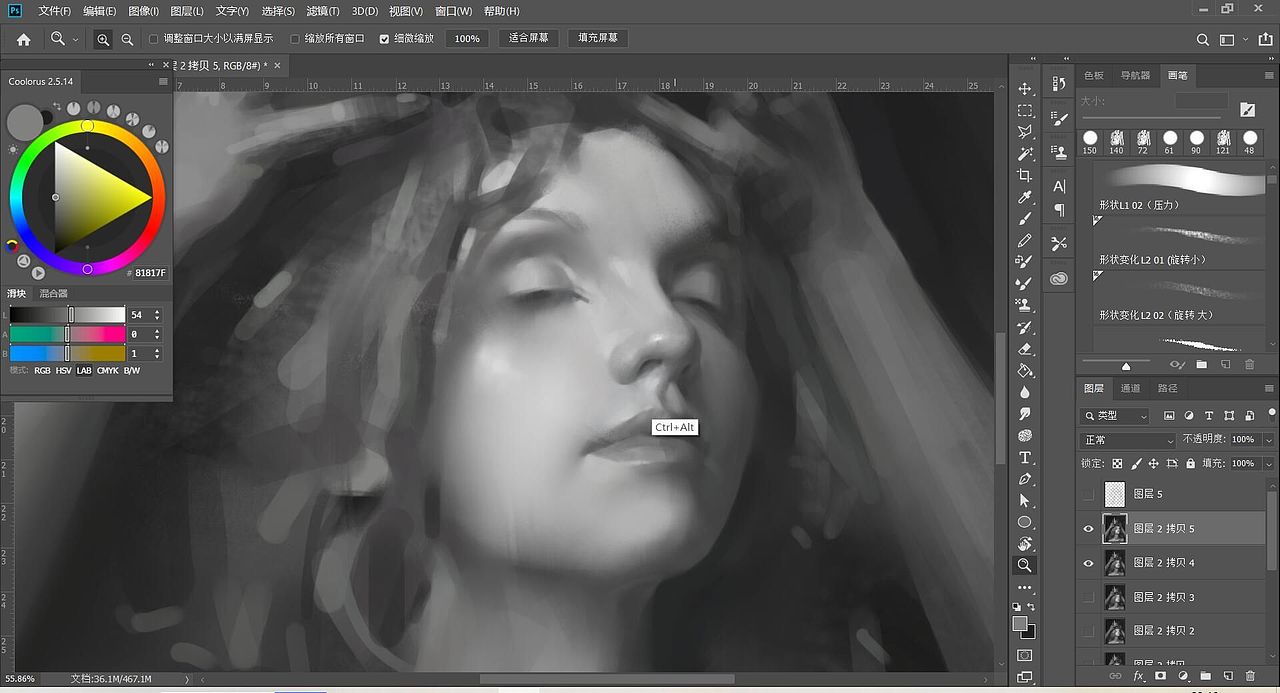The height and width of the screenshot is (693, 1280).
Task: Open the 图层(L) menu
Action: click(x=187, y=11)
